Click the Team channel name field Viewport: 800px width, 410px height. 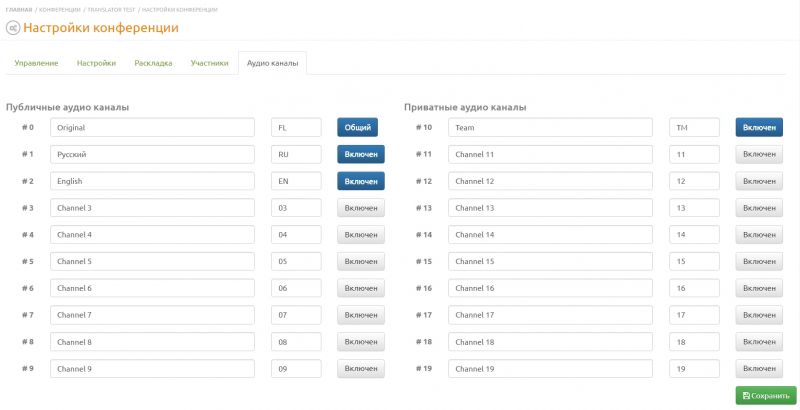[x=551, y=127]
